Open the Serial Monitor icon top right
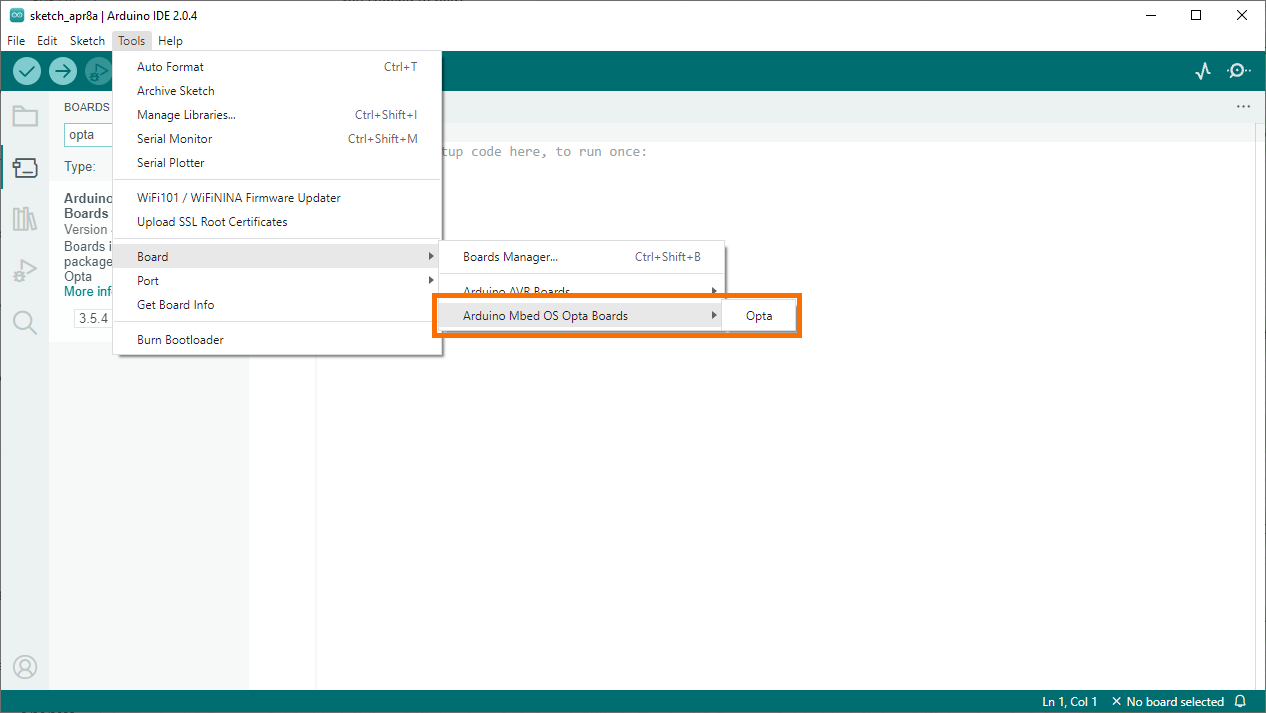Image resolution: width=1266 pixels, height=713 pixels. pos(1238,71)
